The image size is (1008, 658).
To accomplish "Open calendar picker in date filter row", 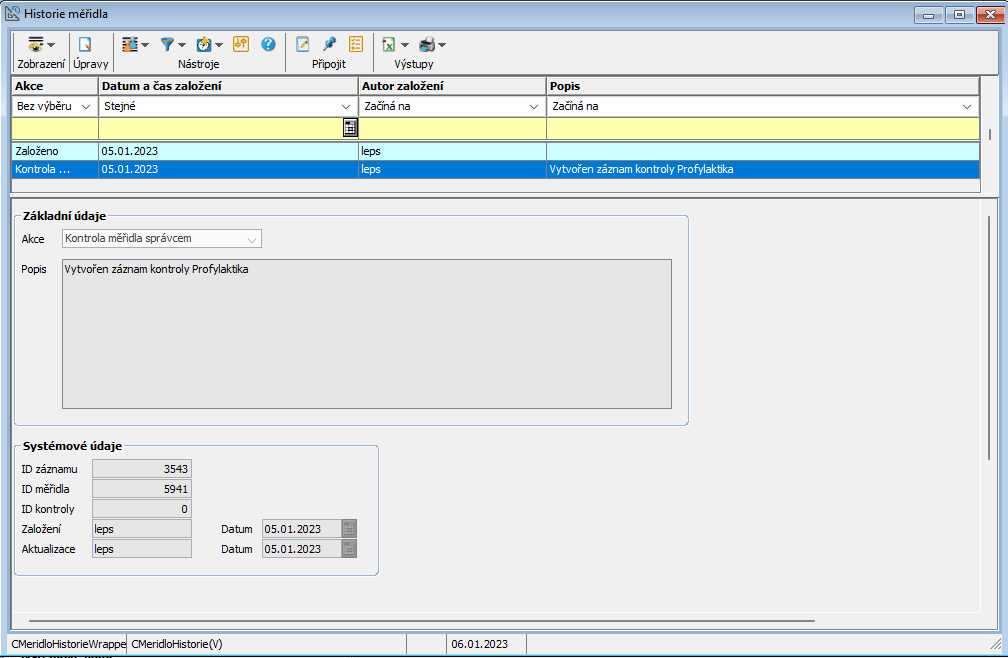I will tap(350, 127).
